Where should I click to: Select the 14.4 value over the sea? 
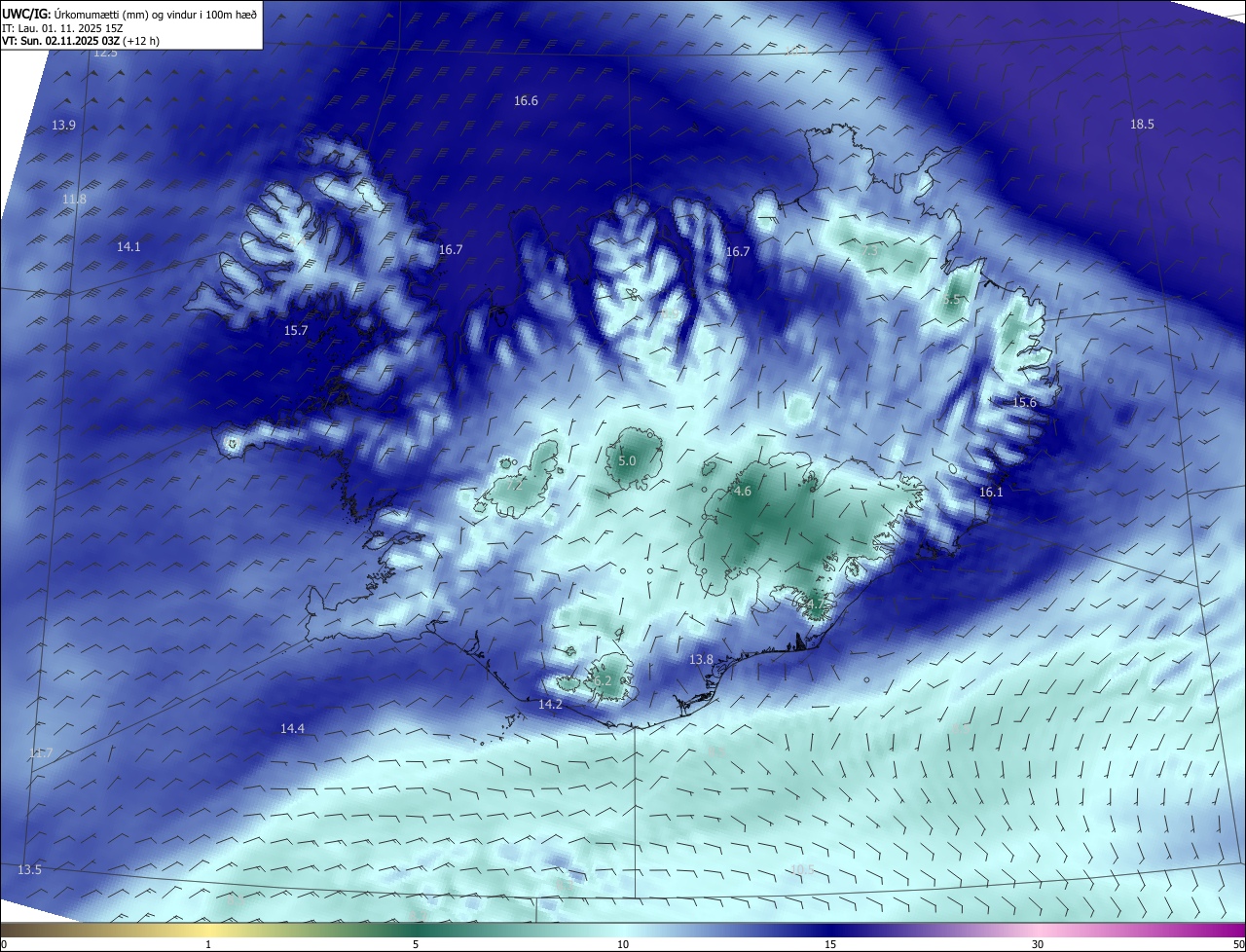pos(292,729)
